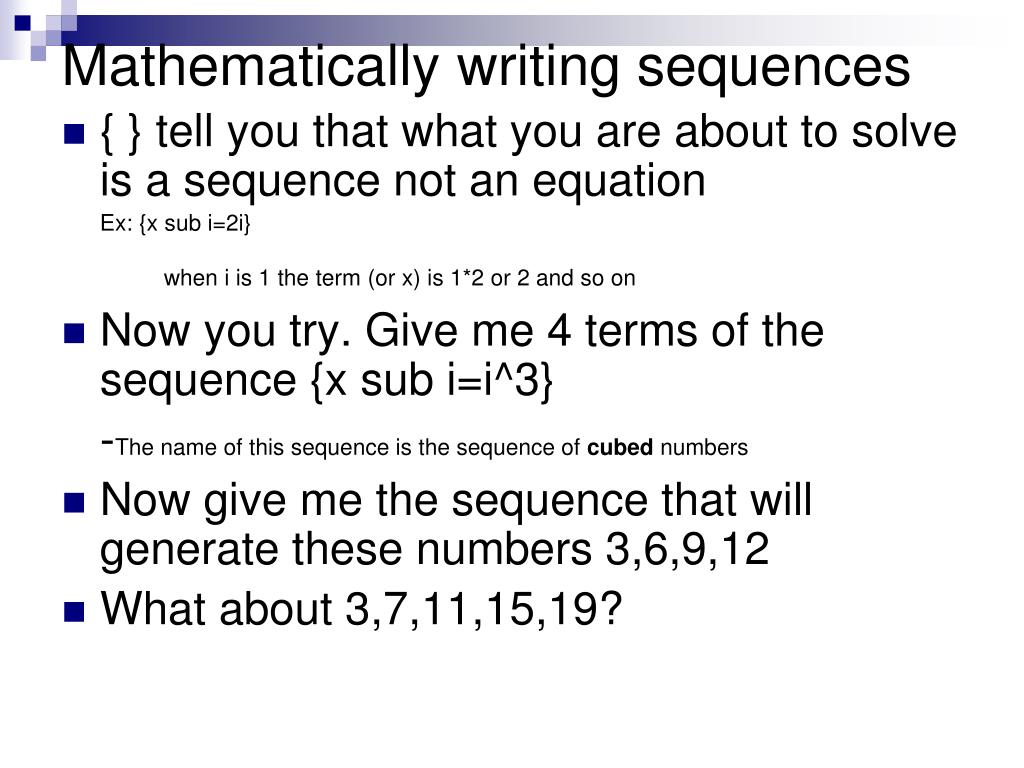Screen dimensions: 1024x768
Task: Click the dark blue square in the corner decoration
Action: 23,23
